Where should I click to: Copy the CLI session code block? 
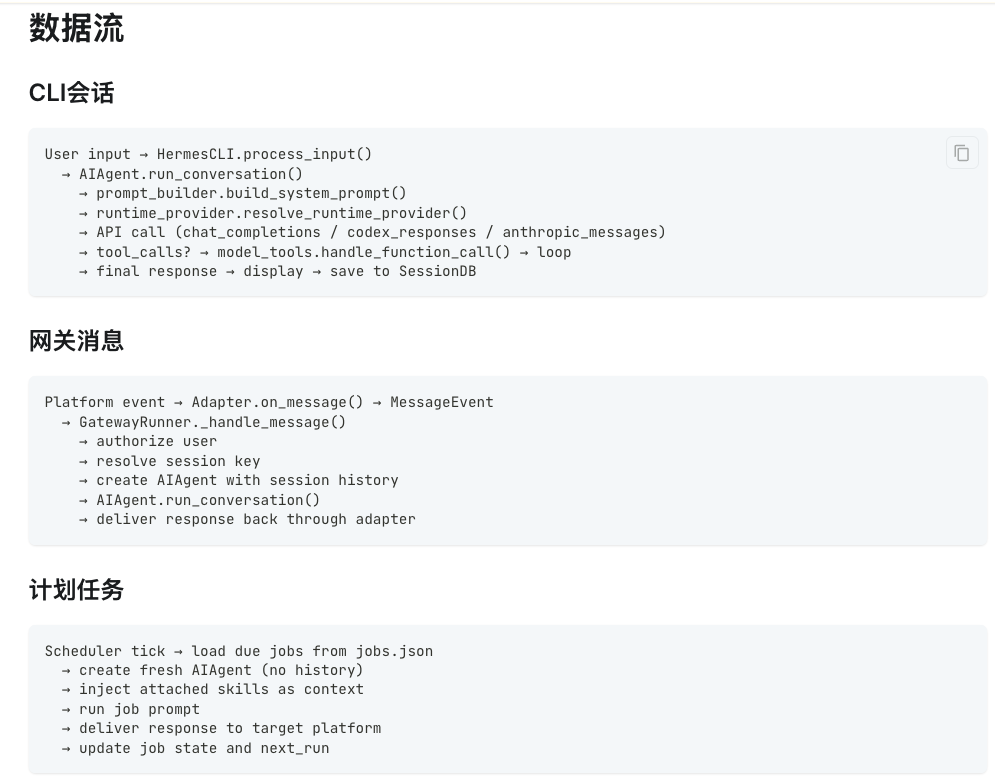pyautogui.click(x=961, y=153)
